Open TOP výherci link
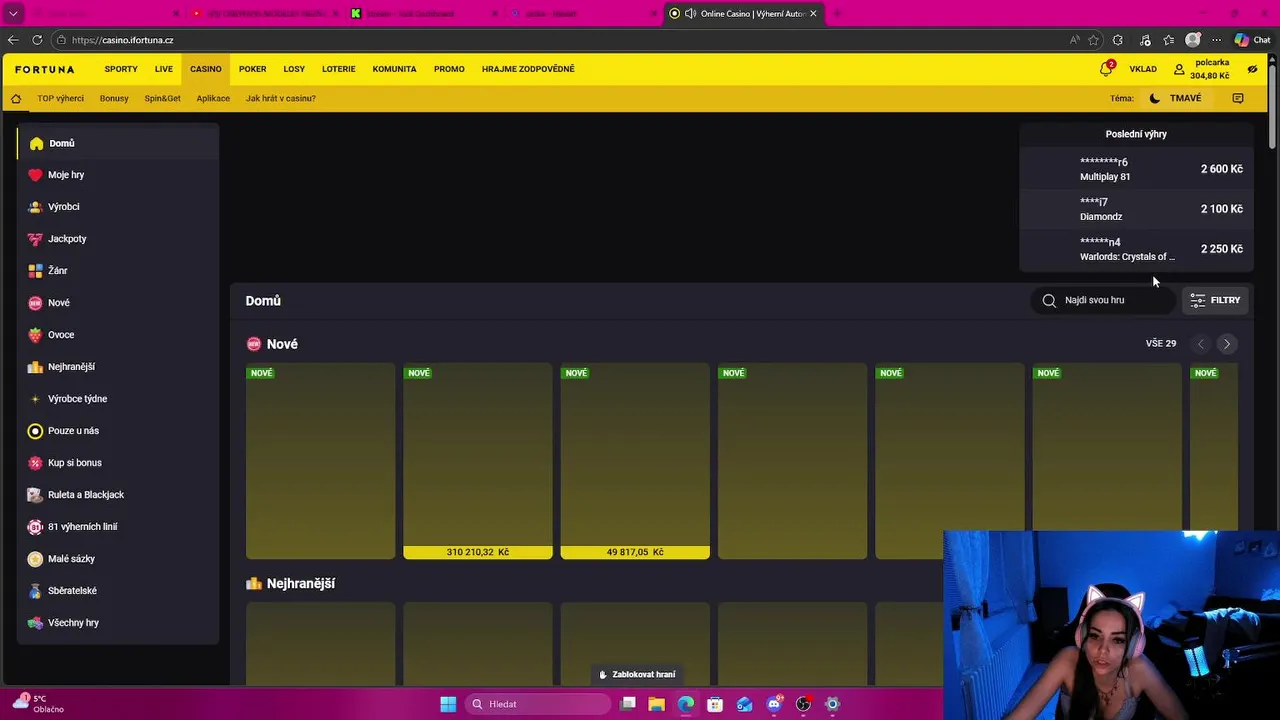 click(x=61, y=98)
